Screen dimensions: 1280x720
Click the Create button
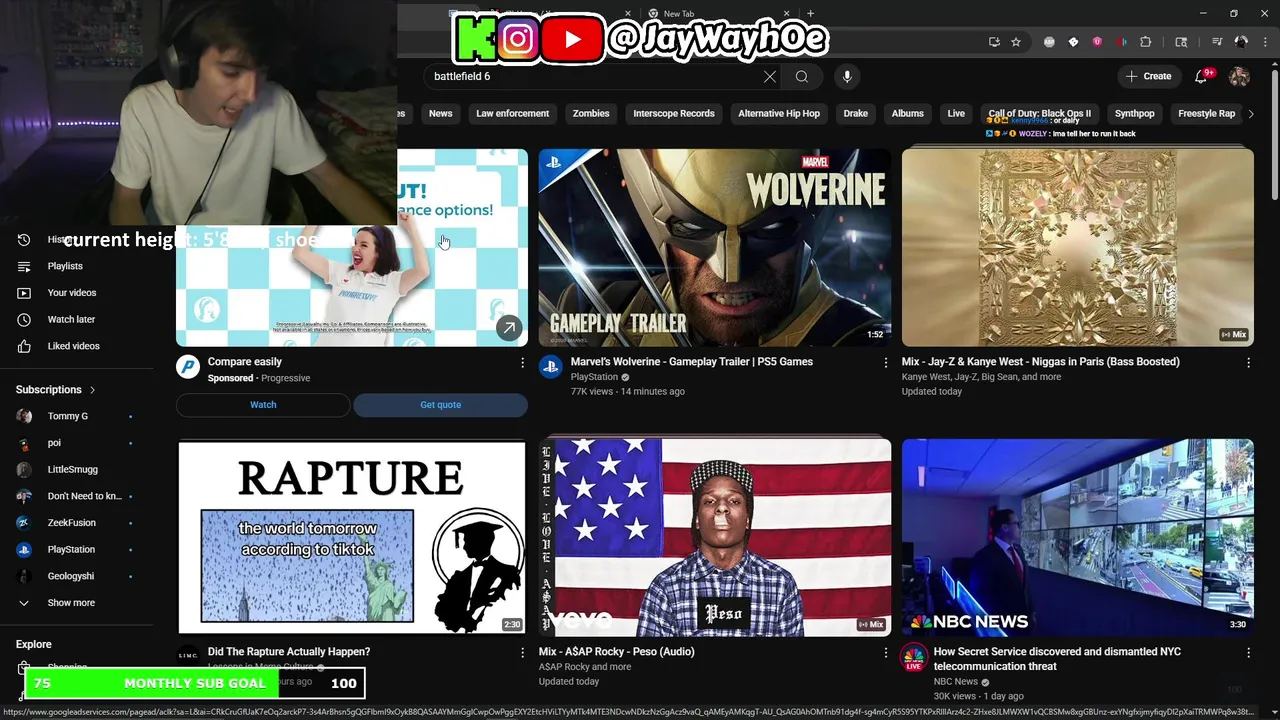[x=1148, y=76]
